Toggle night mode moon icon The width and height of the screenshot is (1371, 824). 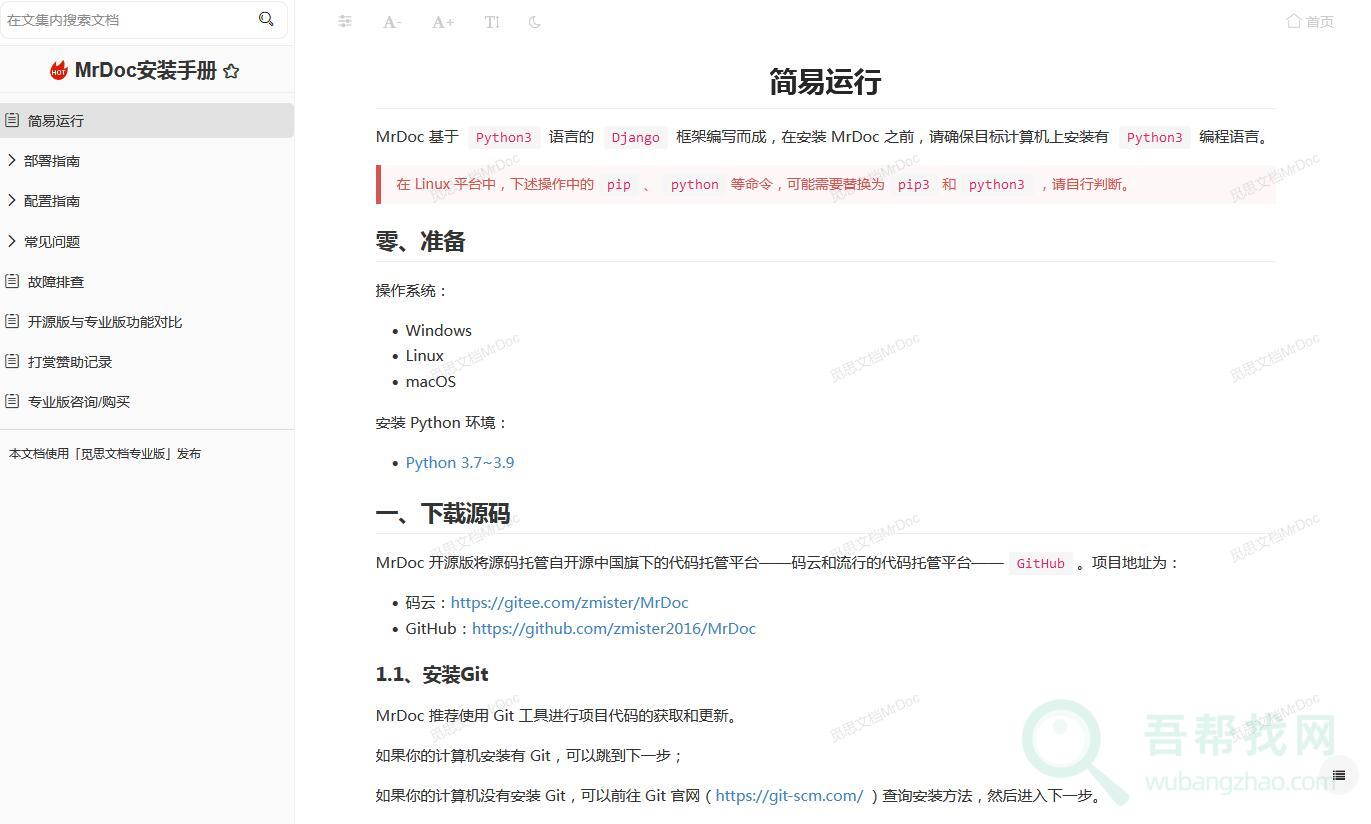535,22
